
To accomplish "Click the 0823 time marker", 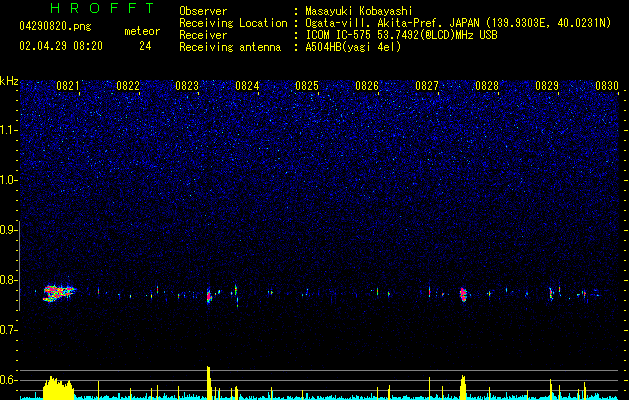I will (x=187, y=86).
